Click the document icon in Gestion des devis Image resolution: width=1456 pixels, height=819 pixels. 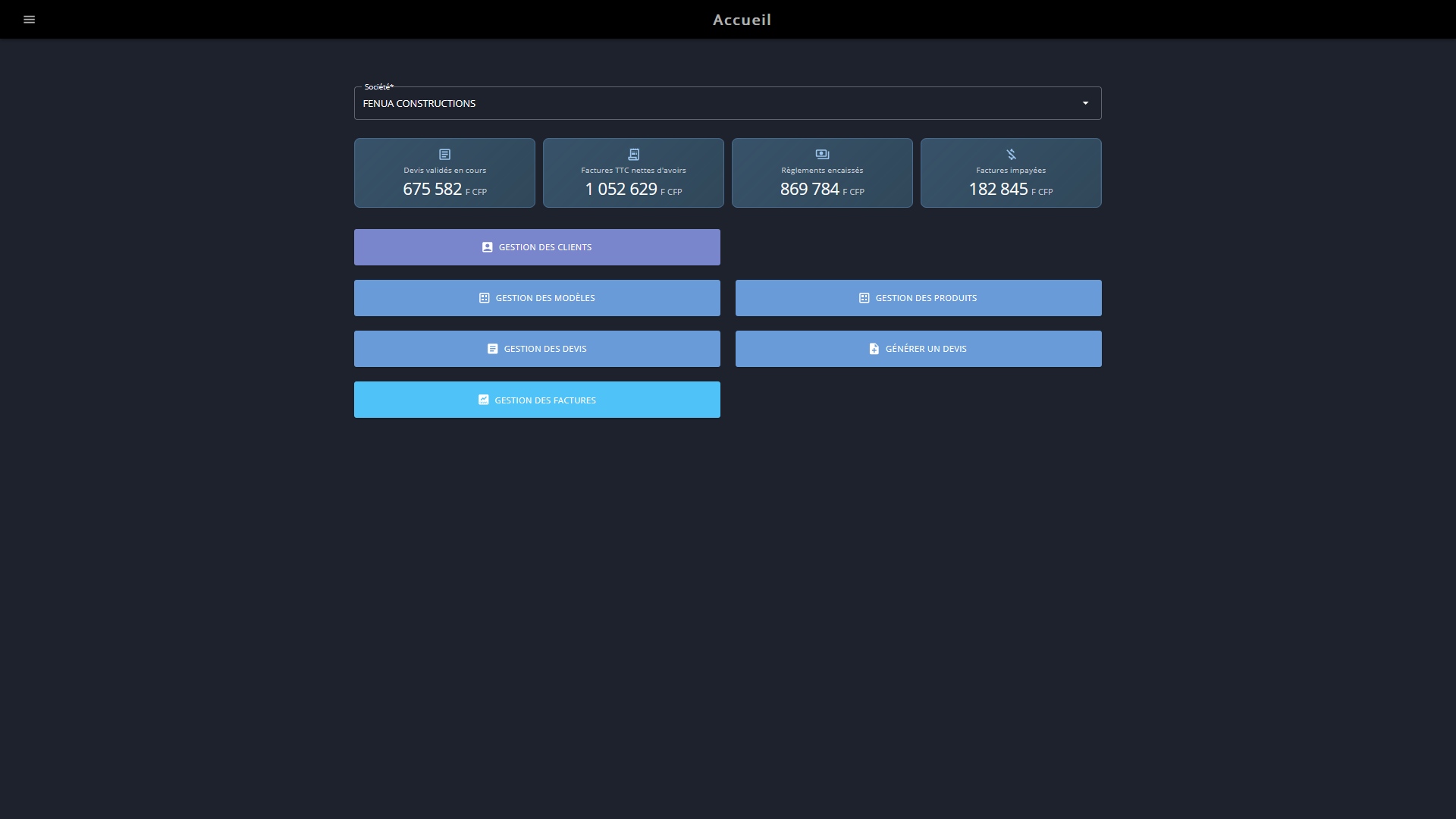[493, 349]
